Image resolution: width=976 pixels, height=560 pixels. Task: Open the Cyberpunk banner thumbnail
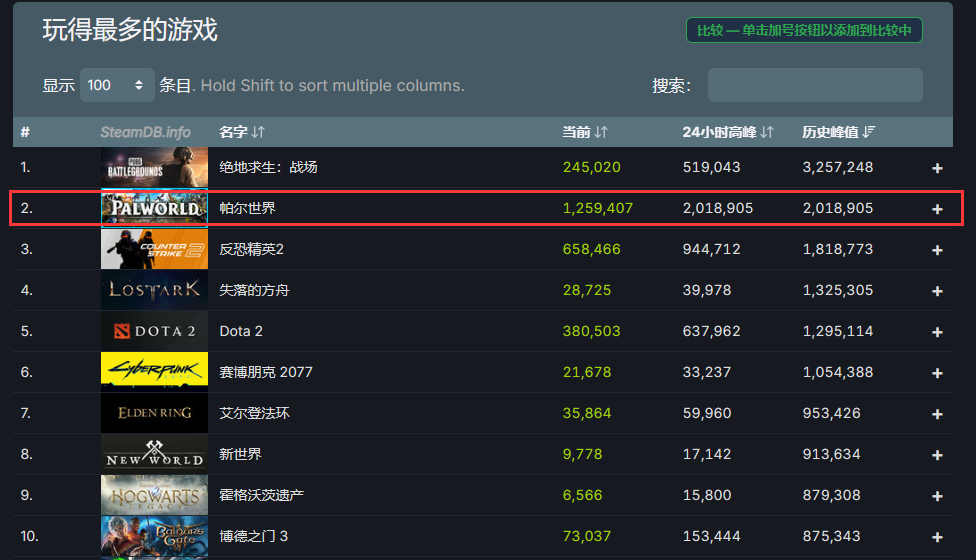tap(154, 372)
